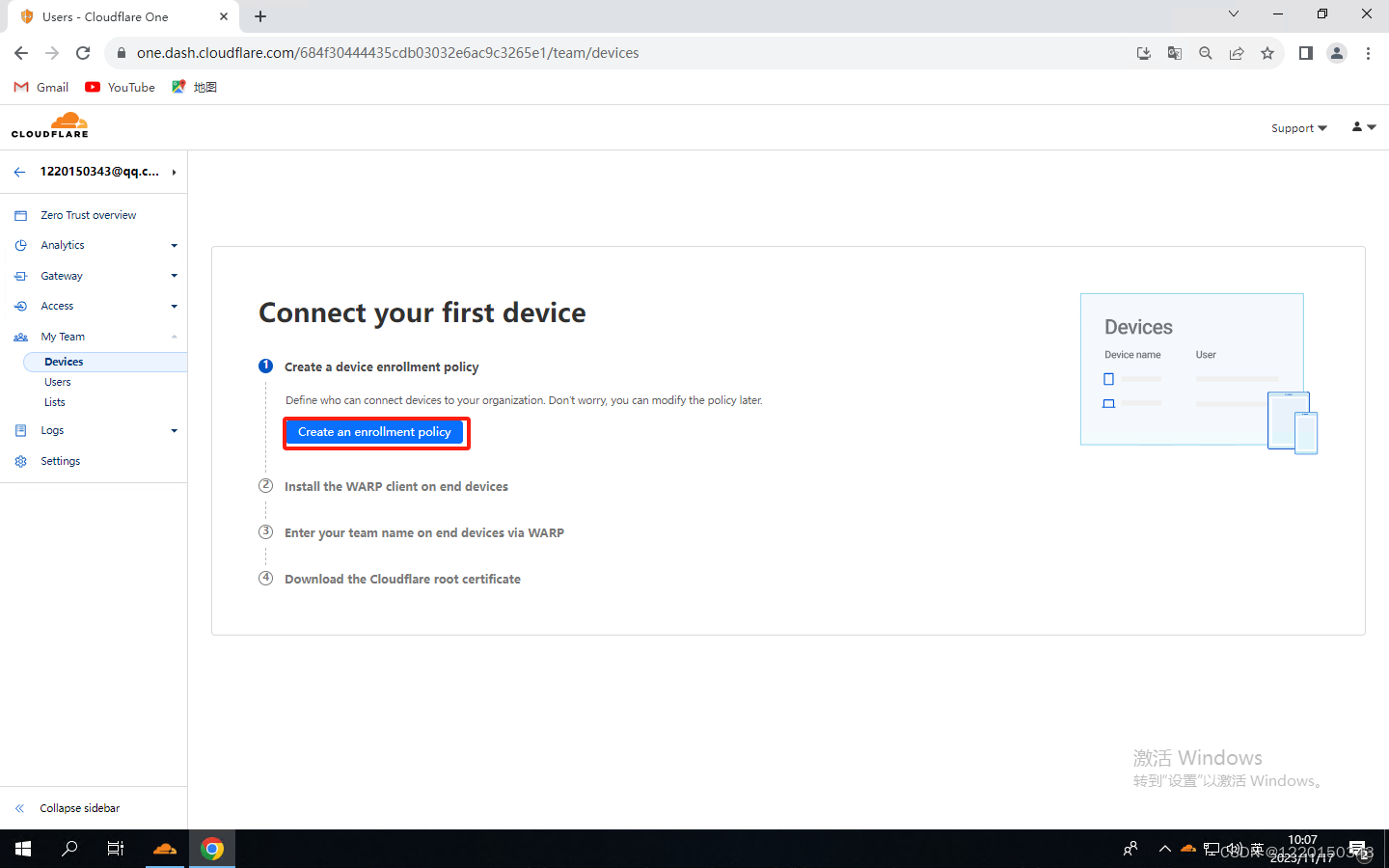1389x868 pixels.
Task: Open the Gmail bookmark
Action: tap(41, 87)
